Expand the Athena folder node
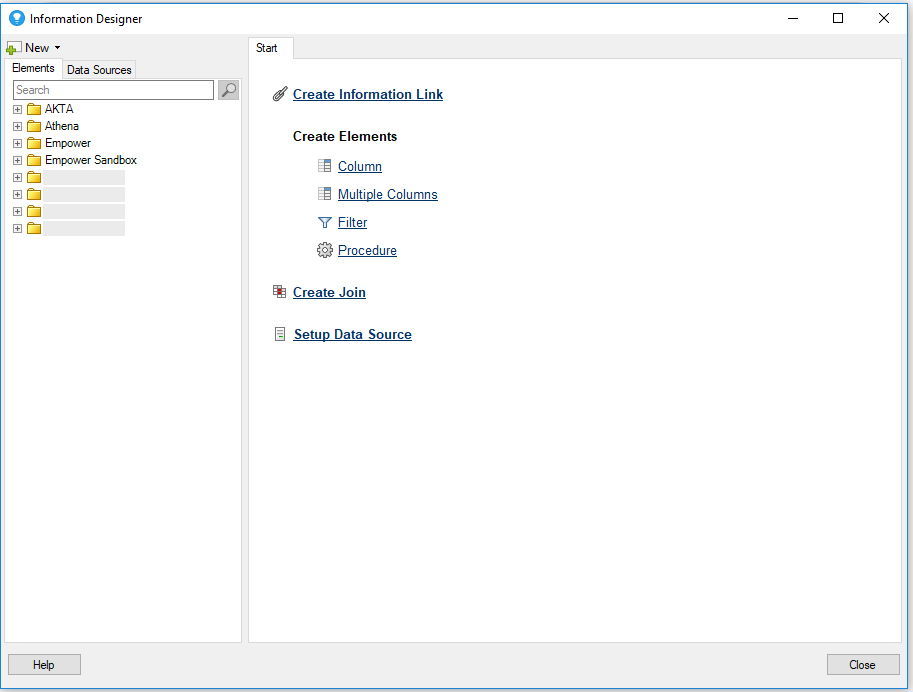Image resolution: width=913 pixels, height=692 pixels. point(17,126)
